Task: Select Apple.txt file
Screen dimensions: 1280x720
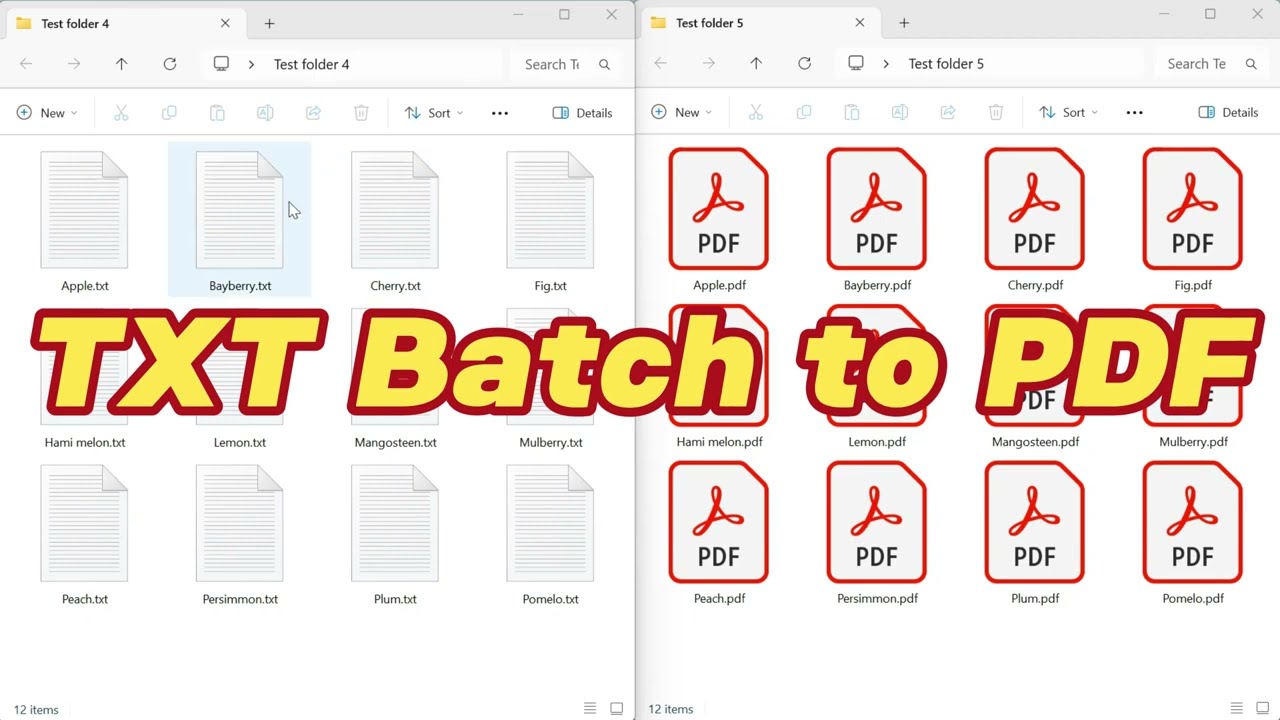Action: click(84, 221)
